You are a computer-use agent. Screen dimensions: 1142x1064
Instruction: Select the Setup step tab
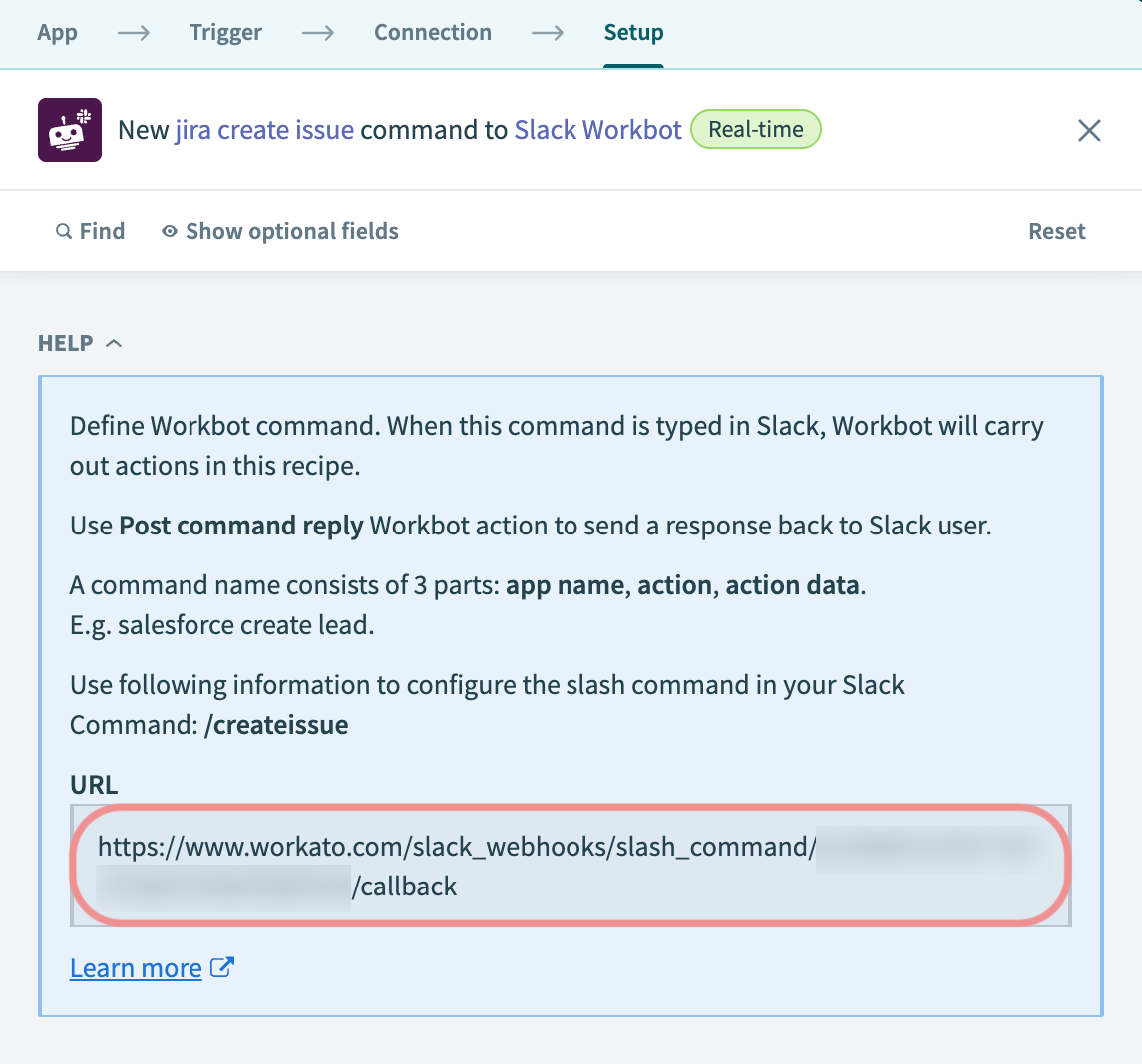tap(633, 33)
